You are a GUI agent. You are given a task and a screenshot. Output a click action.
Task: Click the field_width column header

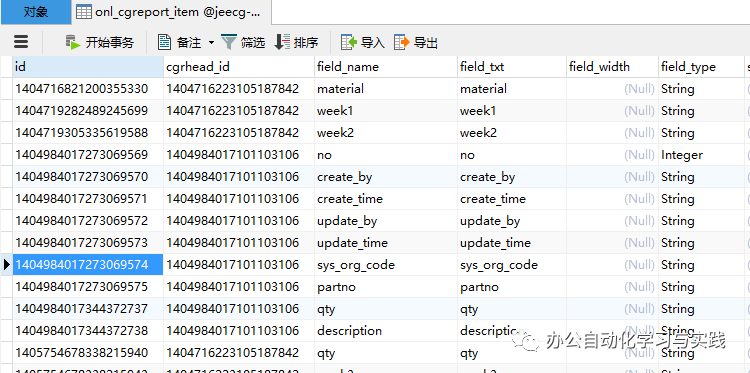pos(612,67)
